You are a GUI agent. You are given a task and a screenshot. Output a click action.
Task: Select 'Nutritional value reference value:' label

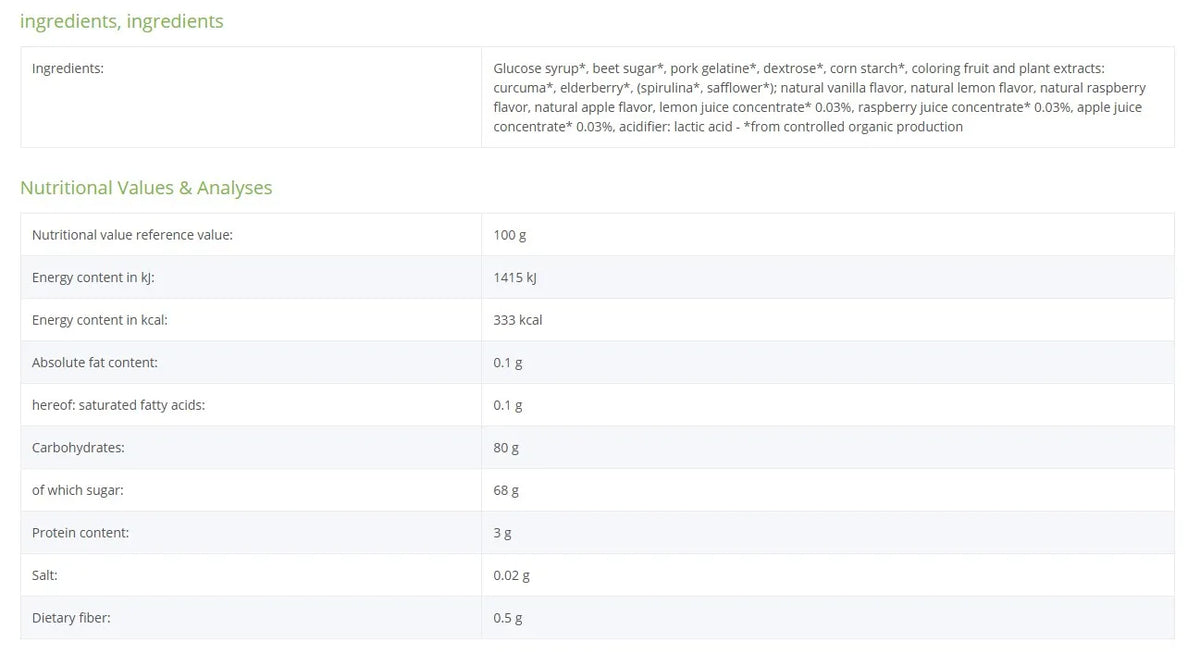[x=132, y=235]
